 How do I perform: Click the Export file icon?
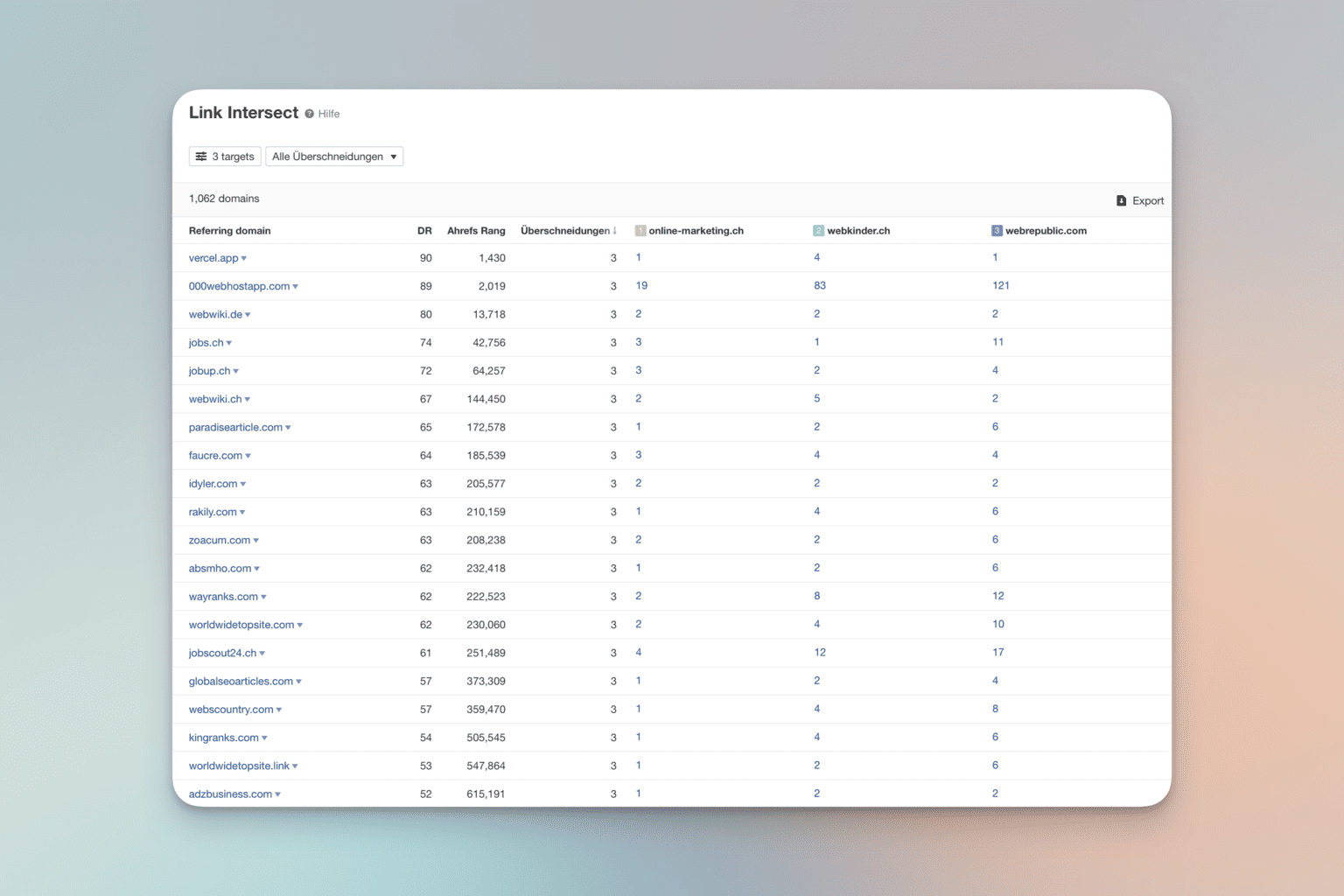pos(1121,200)
